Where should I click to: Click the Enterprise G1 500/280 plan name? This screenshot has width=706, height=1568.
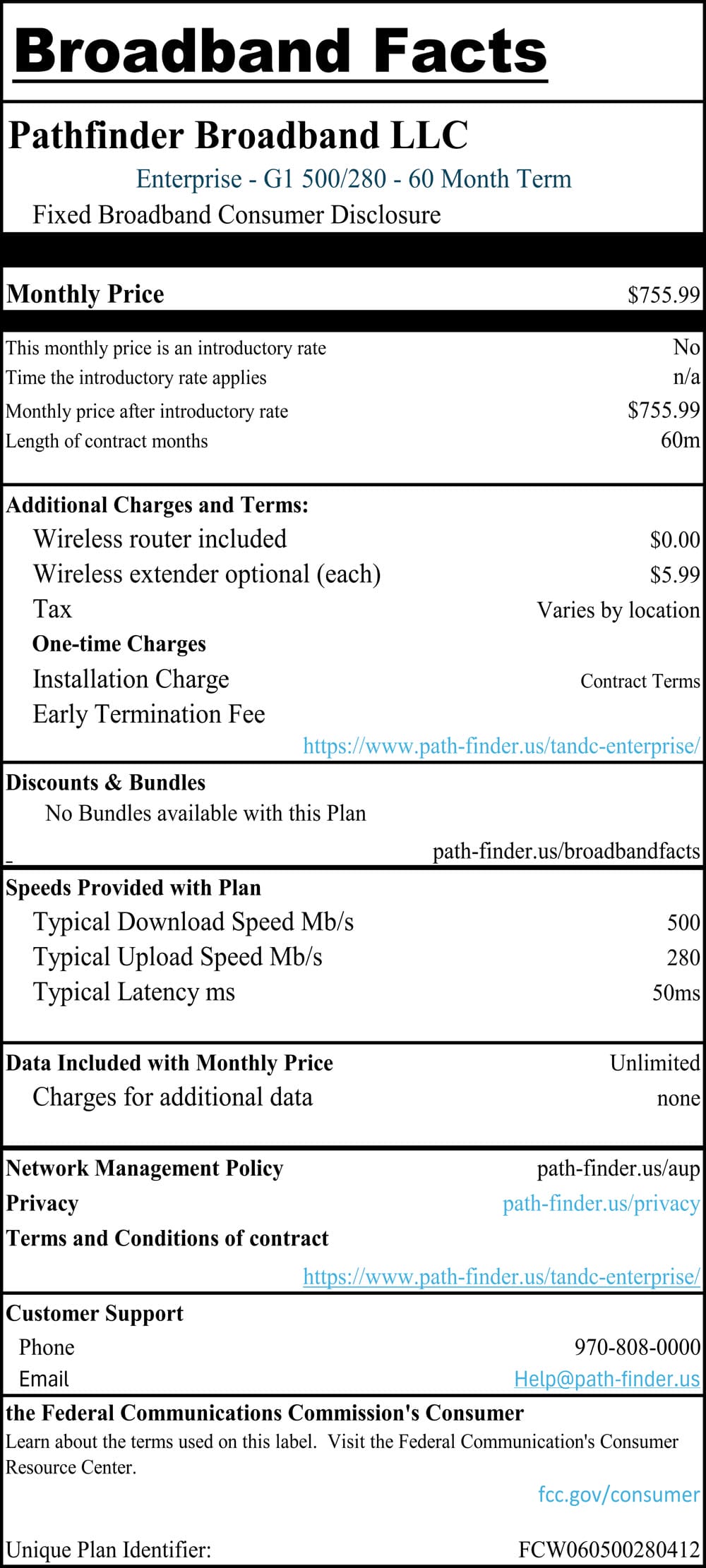(353, 179)
